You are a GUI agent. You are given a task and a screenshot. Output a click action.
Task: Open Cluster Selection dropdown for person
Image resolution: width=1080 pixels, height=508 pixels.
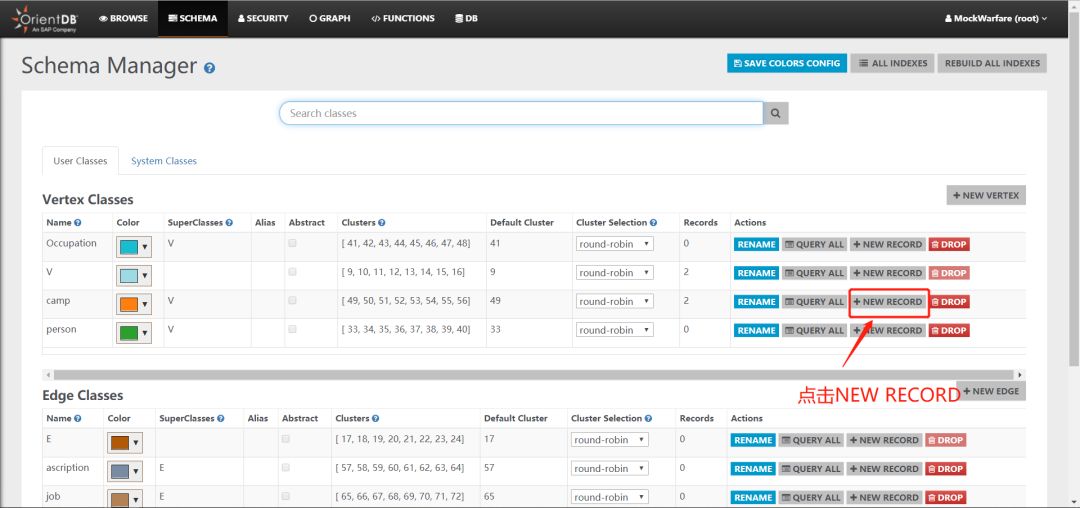tap(614, 331)
